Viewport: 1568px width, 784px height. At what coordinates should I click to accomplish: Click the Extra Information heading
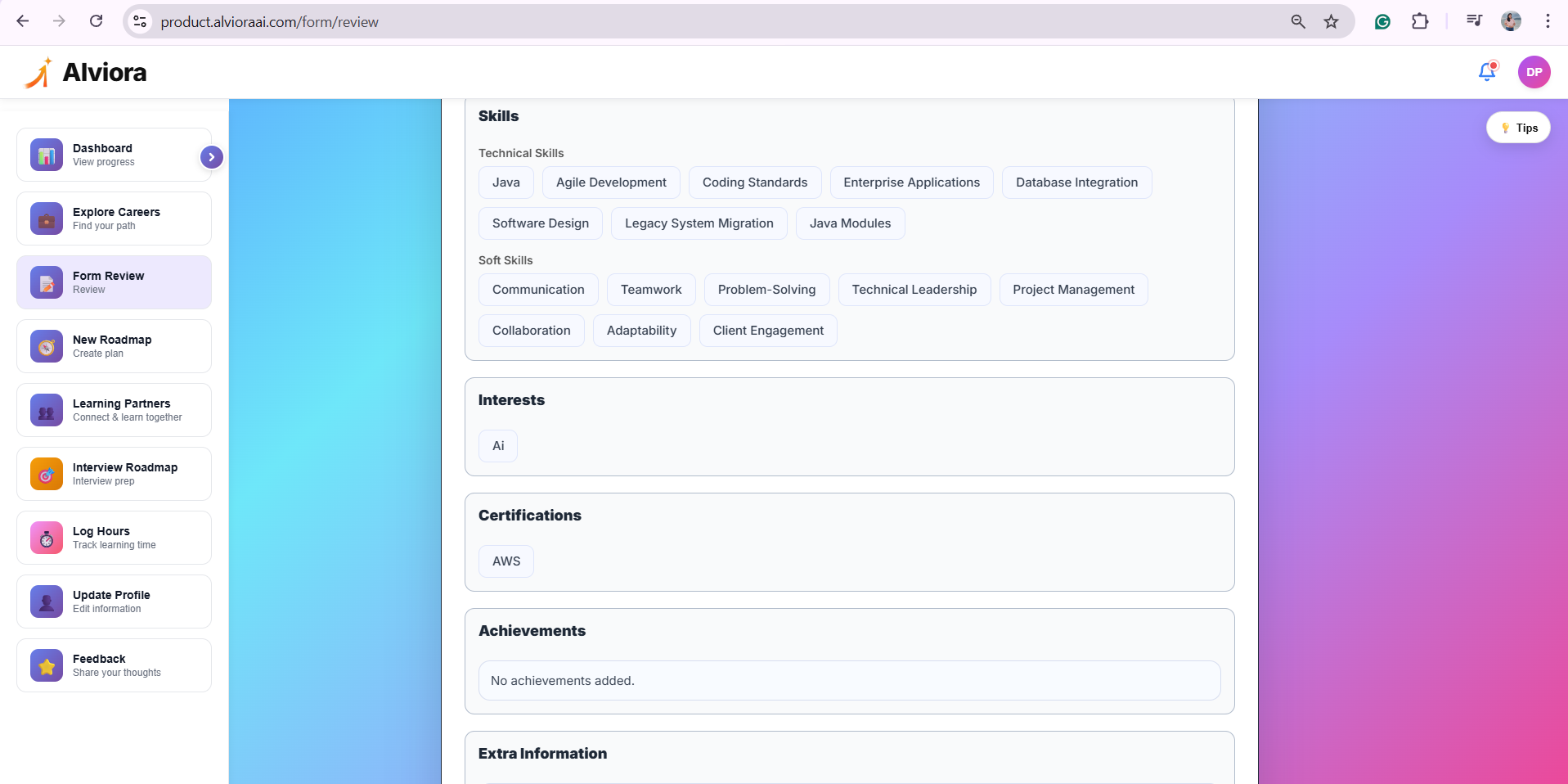(x=542, y=754)
